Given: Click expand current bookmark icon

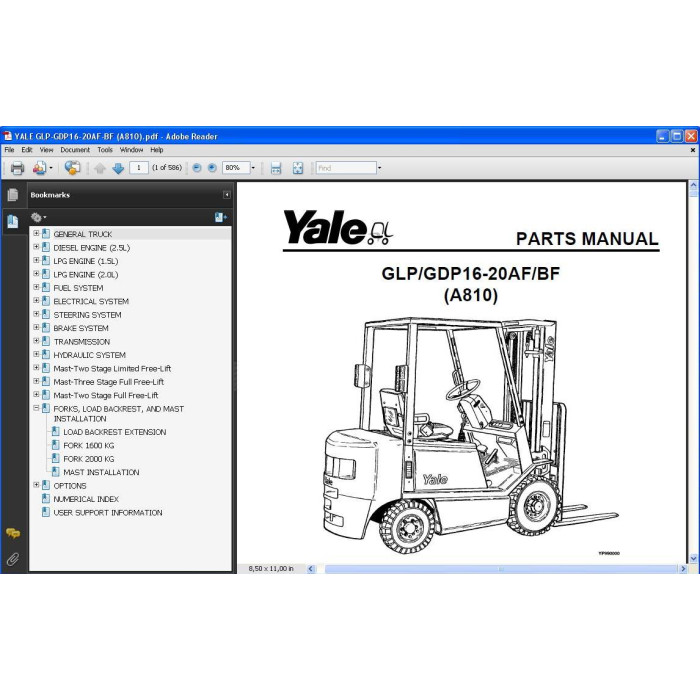Looking at the screenshot, I should click(221, 217).
